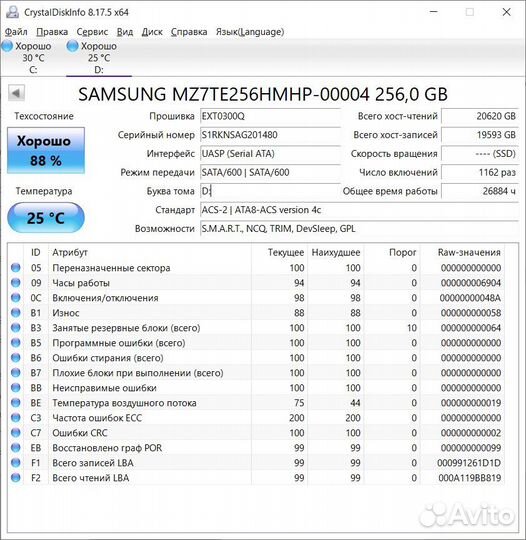Screen dimensions: 526x540
Task: Click the firmware field EXT0300Q
Action: (270, 116)
